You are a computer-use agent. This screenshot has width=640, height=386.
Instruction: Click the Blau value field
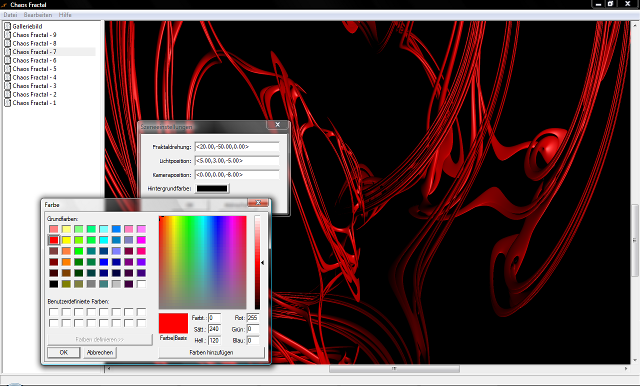pos(253,340)
